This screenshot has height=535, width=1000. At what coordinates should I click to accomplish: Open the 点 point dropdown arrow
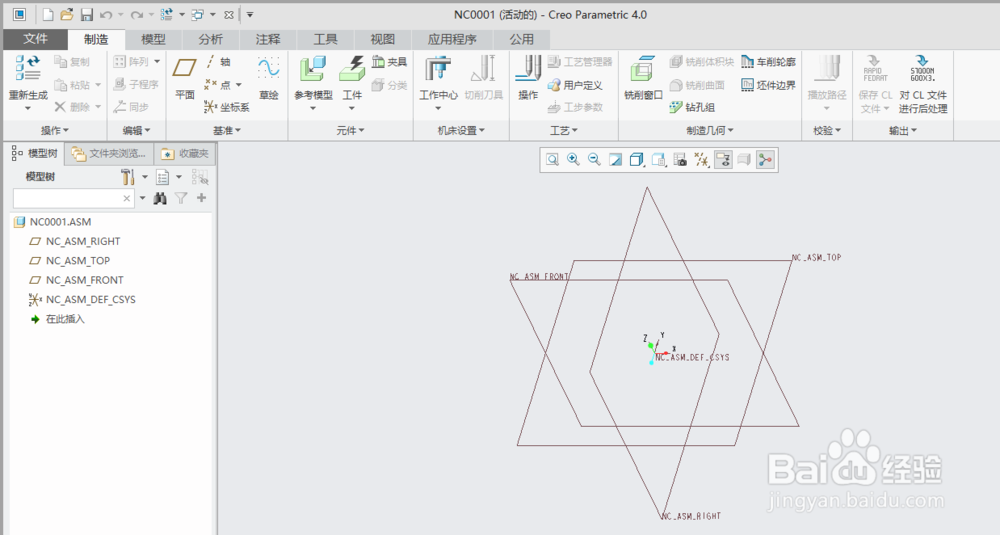(239, 85)
